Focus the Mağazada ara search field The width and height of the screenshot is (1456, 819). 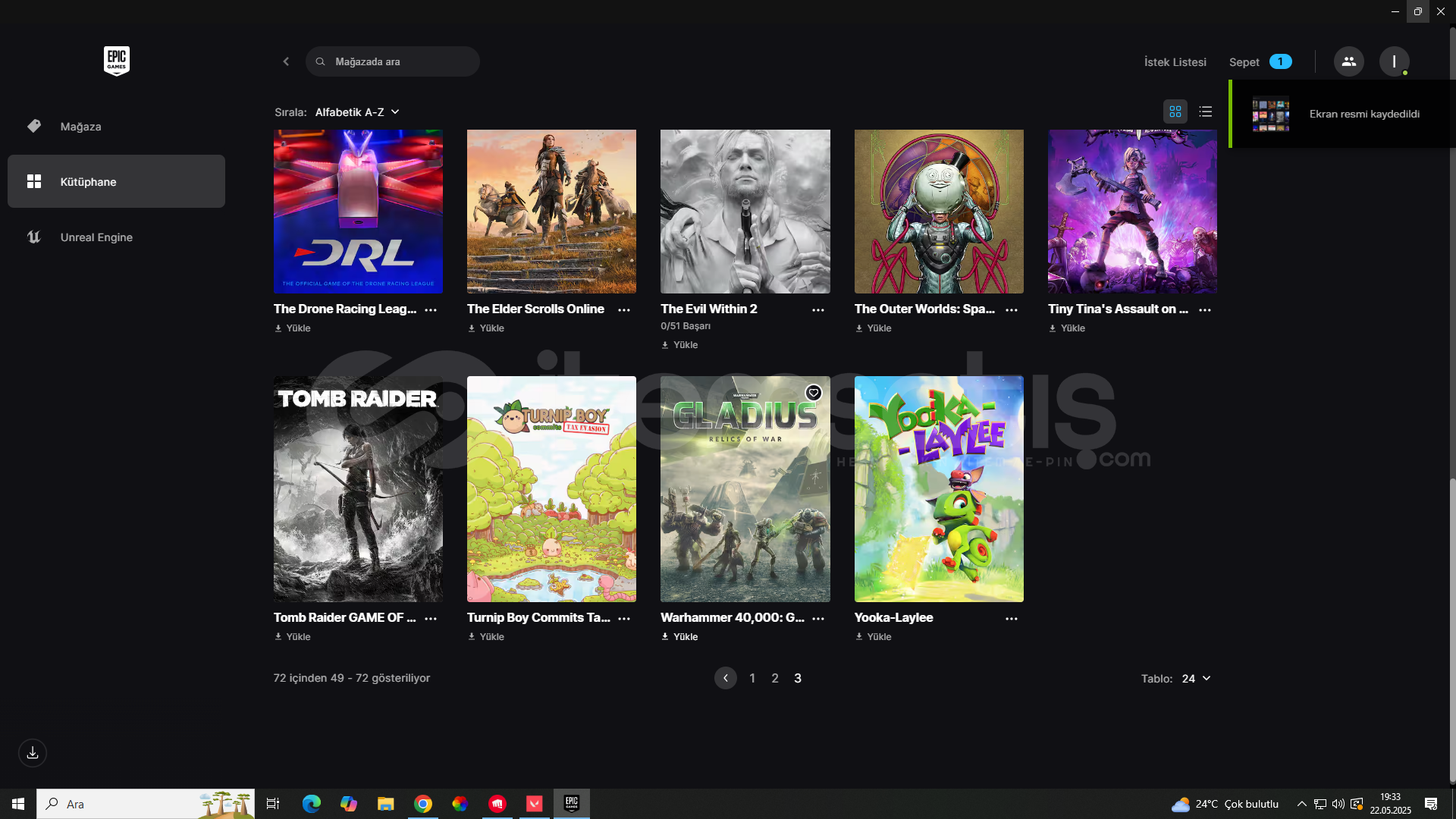[x=393, y=61]
